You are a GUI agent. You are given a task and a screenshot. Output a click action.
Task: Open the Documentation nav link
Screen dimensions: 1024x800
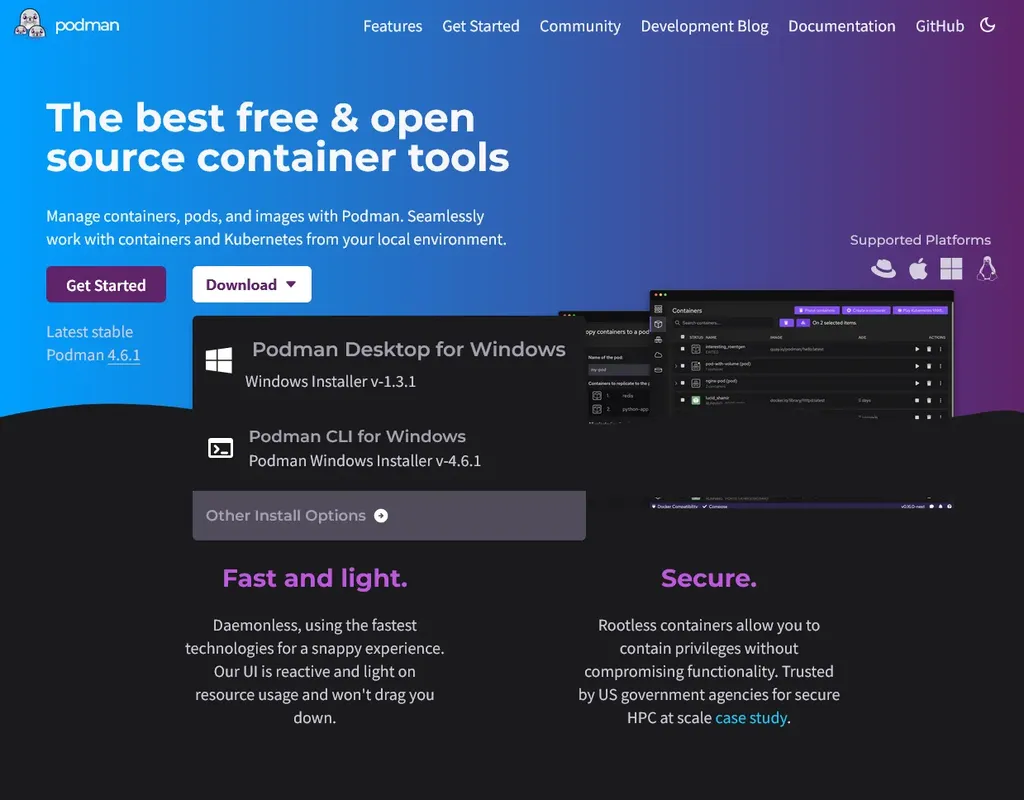(x=841, y=26)
